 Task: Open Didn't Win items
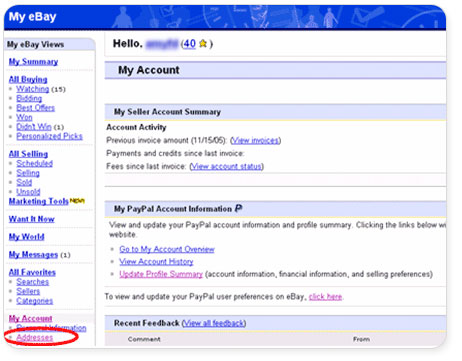[x=34, y=127]
